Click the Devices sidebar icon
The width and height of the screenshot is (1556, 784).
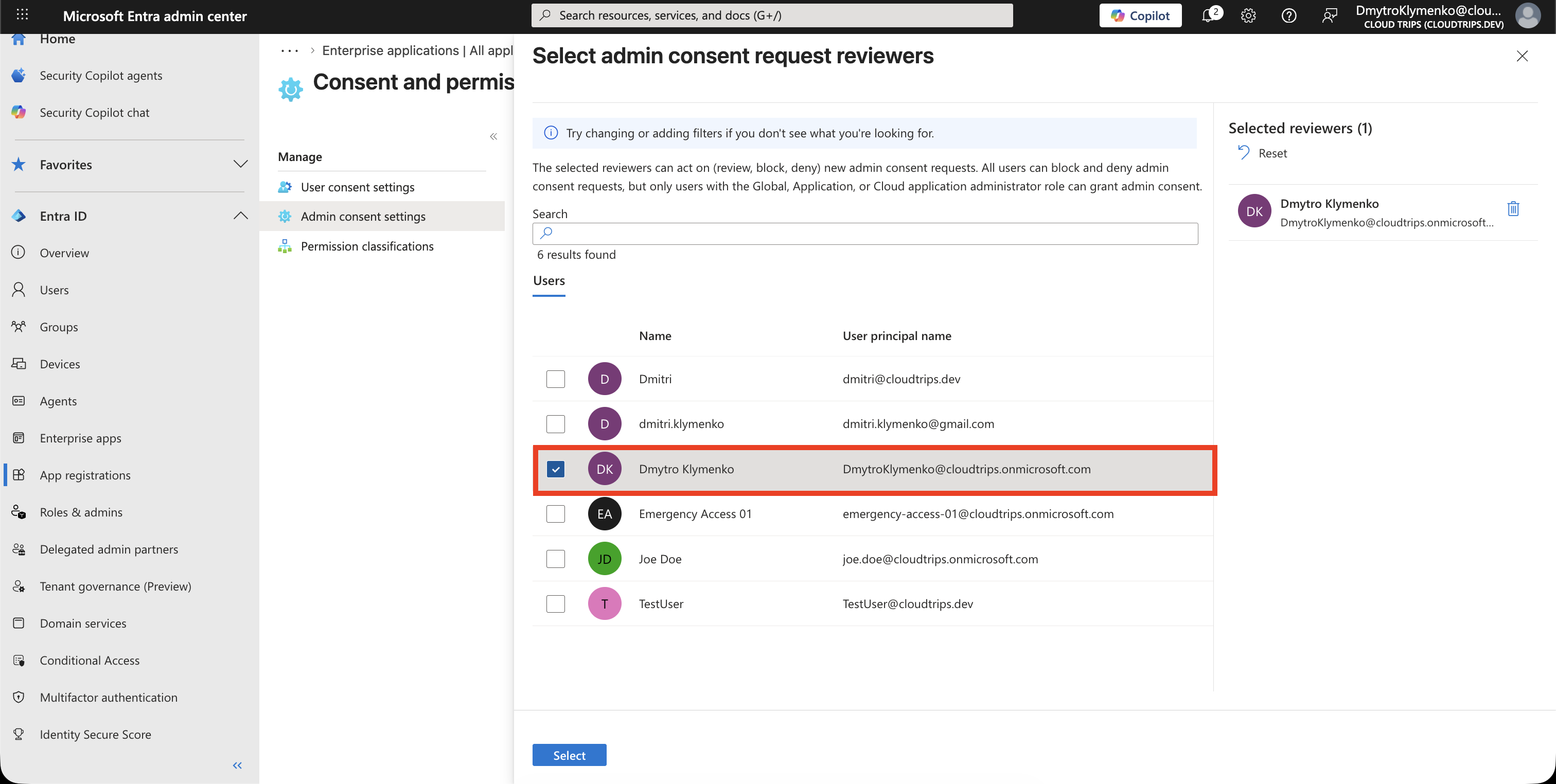click(19, 364)
